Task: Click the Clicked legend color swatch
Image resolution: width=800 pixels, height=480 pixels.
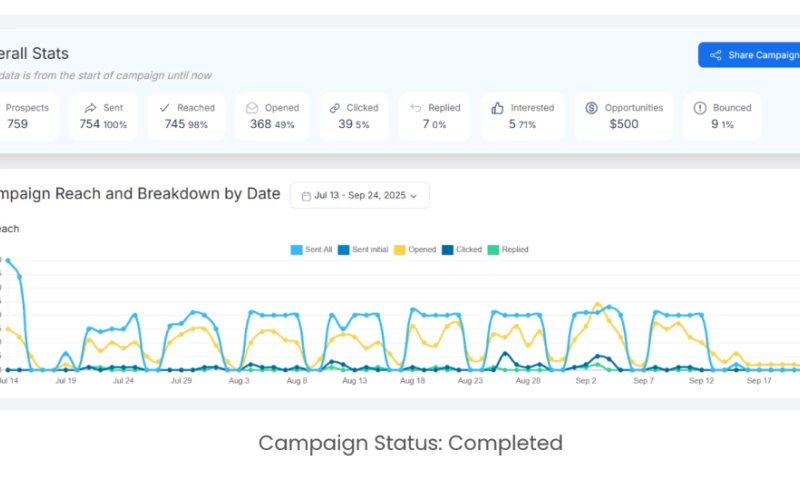Action: 447,249
